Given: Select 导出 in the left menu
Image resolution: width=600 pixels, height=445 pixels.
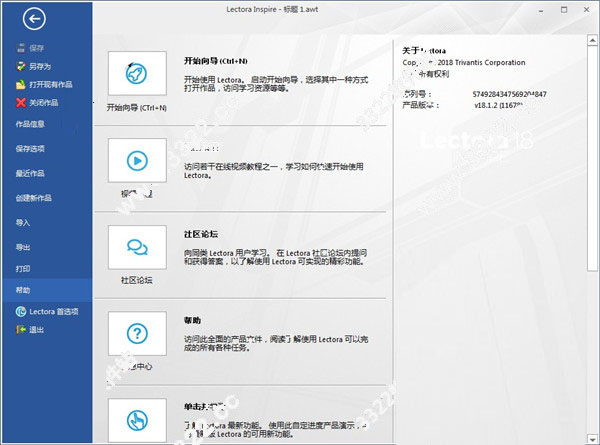Looking at the screenshot, I should [x=23, y=247].
